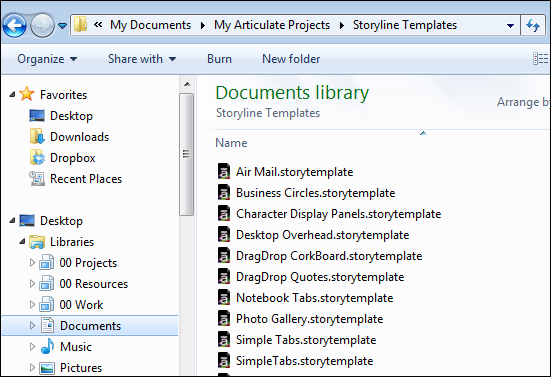Open the recent pages dropdown arrow

coord(63,26)
